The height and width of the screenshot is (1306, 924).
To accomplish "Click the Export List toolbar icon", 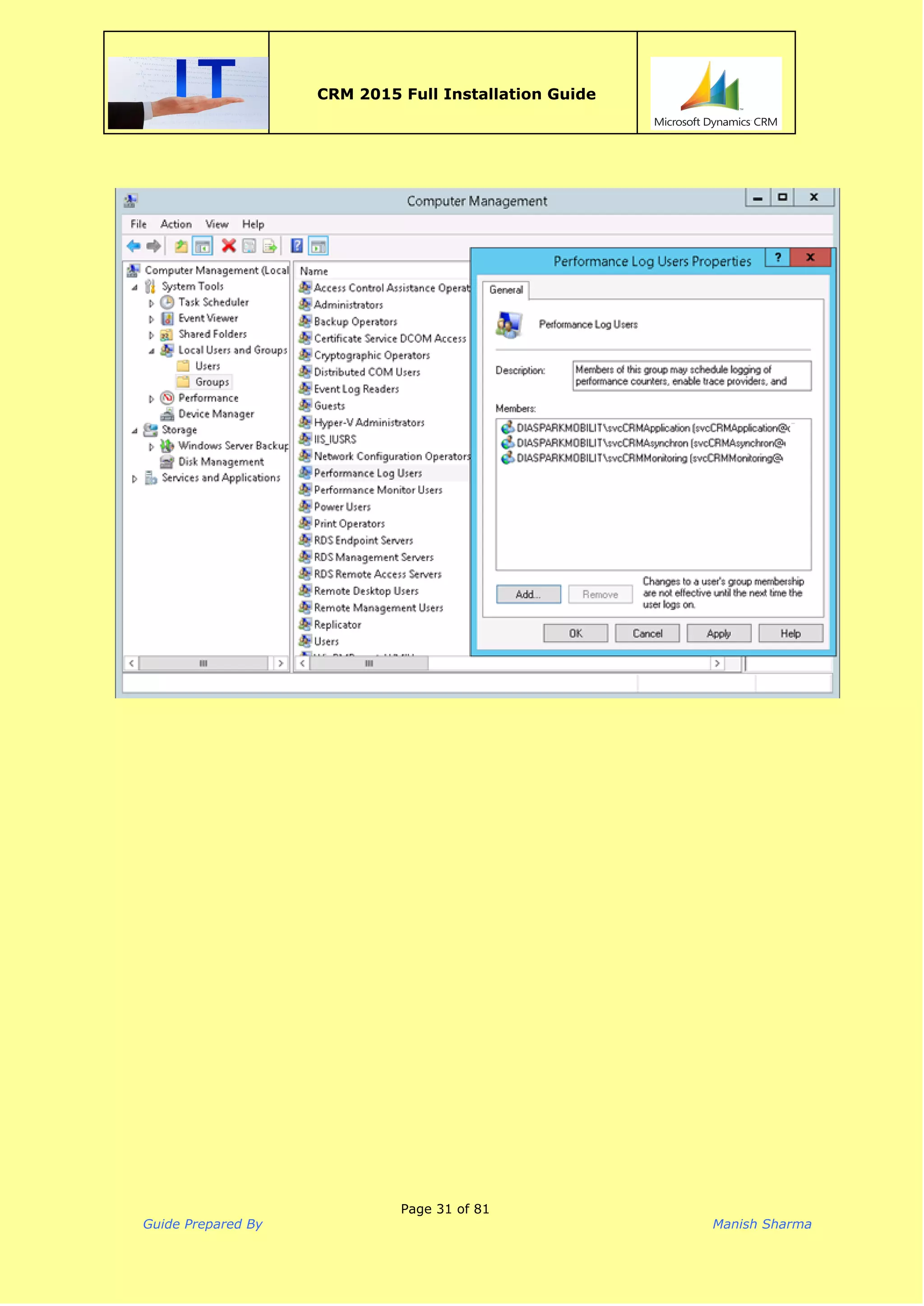I will [x=270, y=246].
